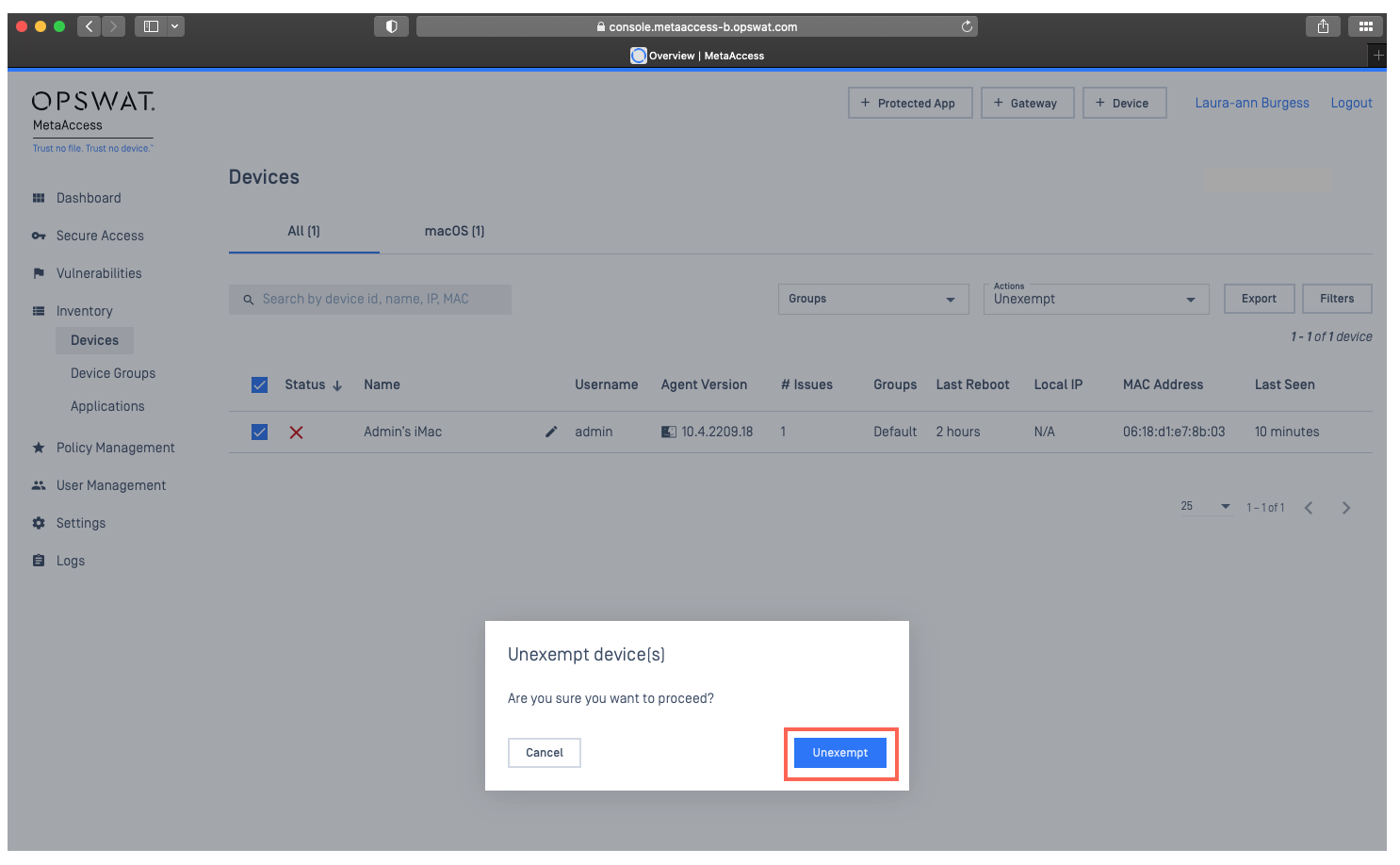
Task: Open the rows-per-page 25 dropdown
Action: [1205, 507]
